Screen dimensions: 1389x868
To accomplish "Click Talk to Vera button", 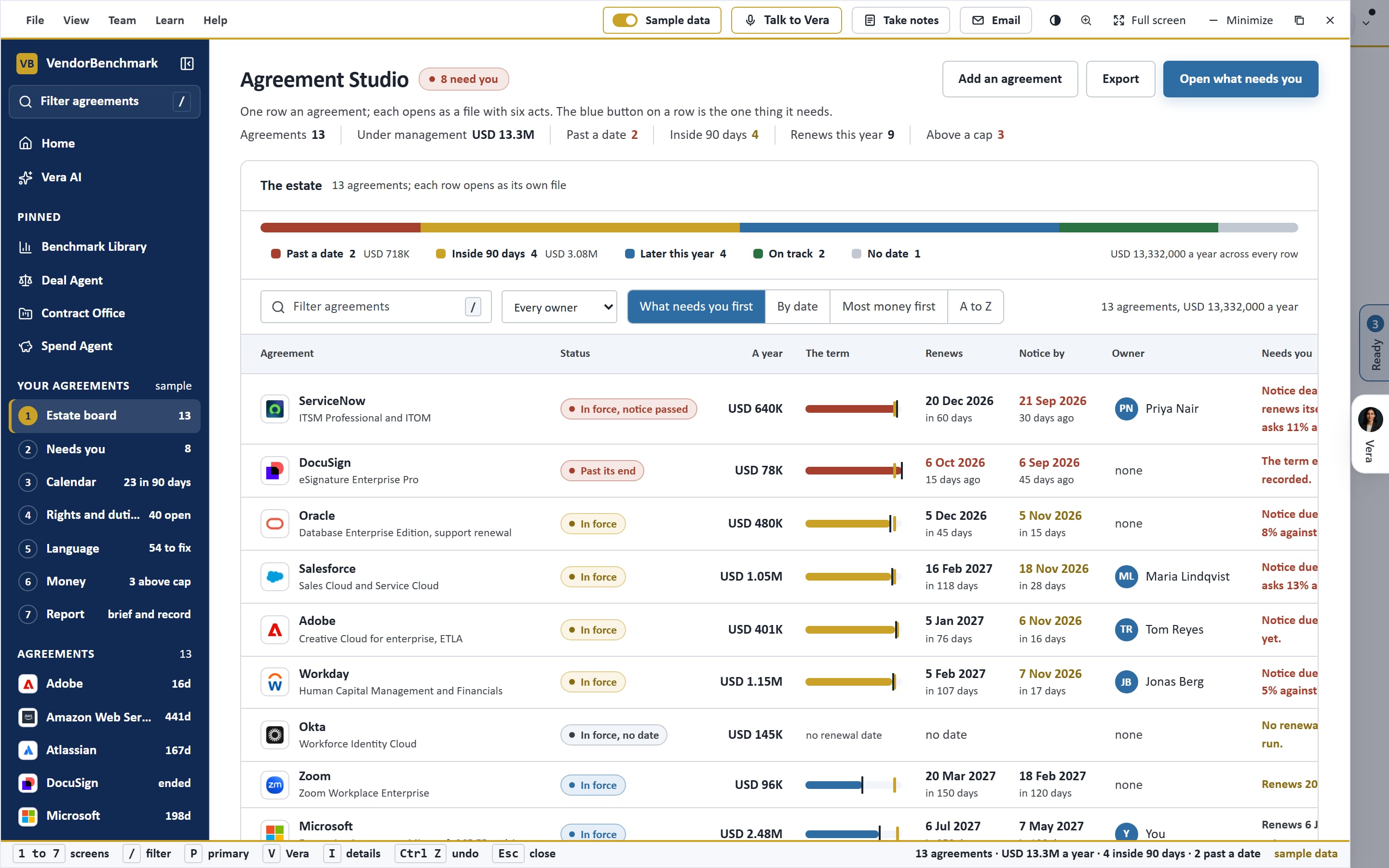I will click(786, 20).
